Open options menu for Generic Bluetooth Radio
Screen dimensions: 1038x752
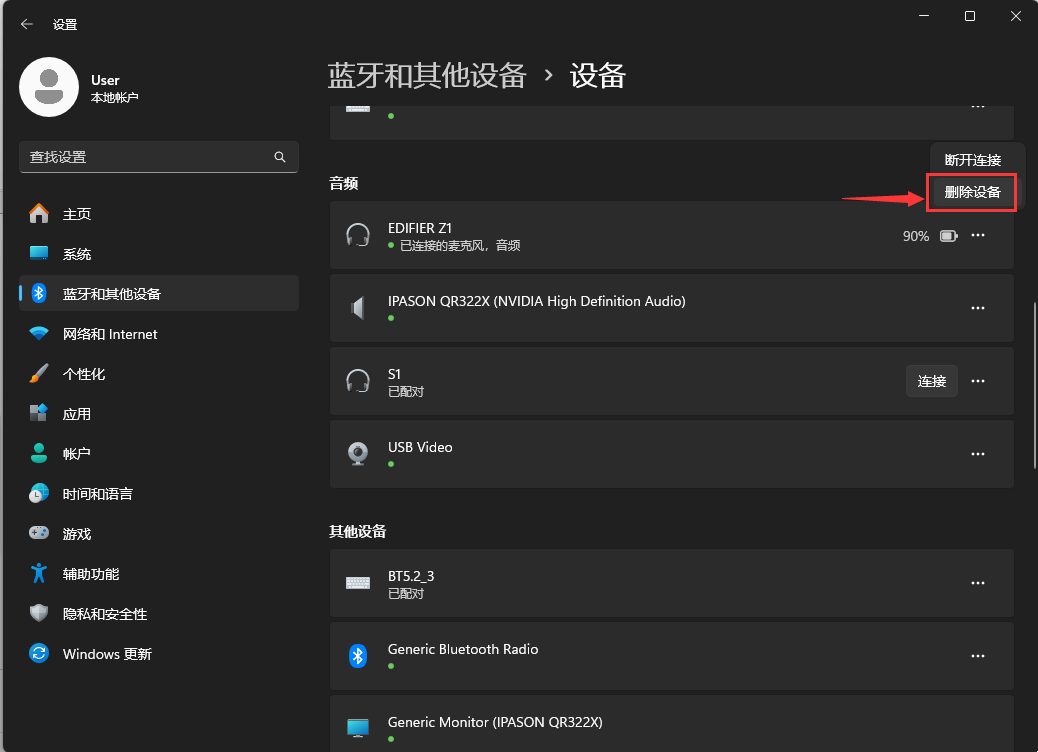(x=978, y=656)
